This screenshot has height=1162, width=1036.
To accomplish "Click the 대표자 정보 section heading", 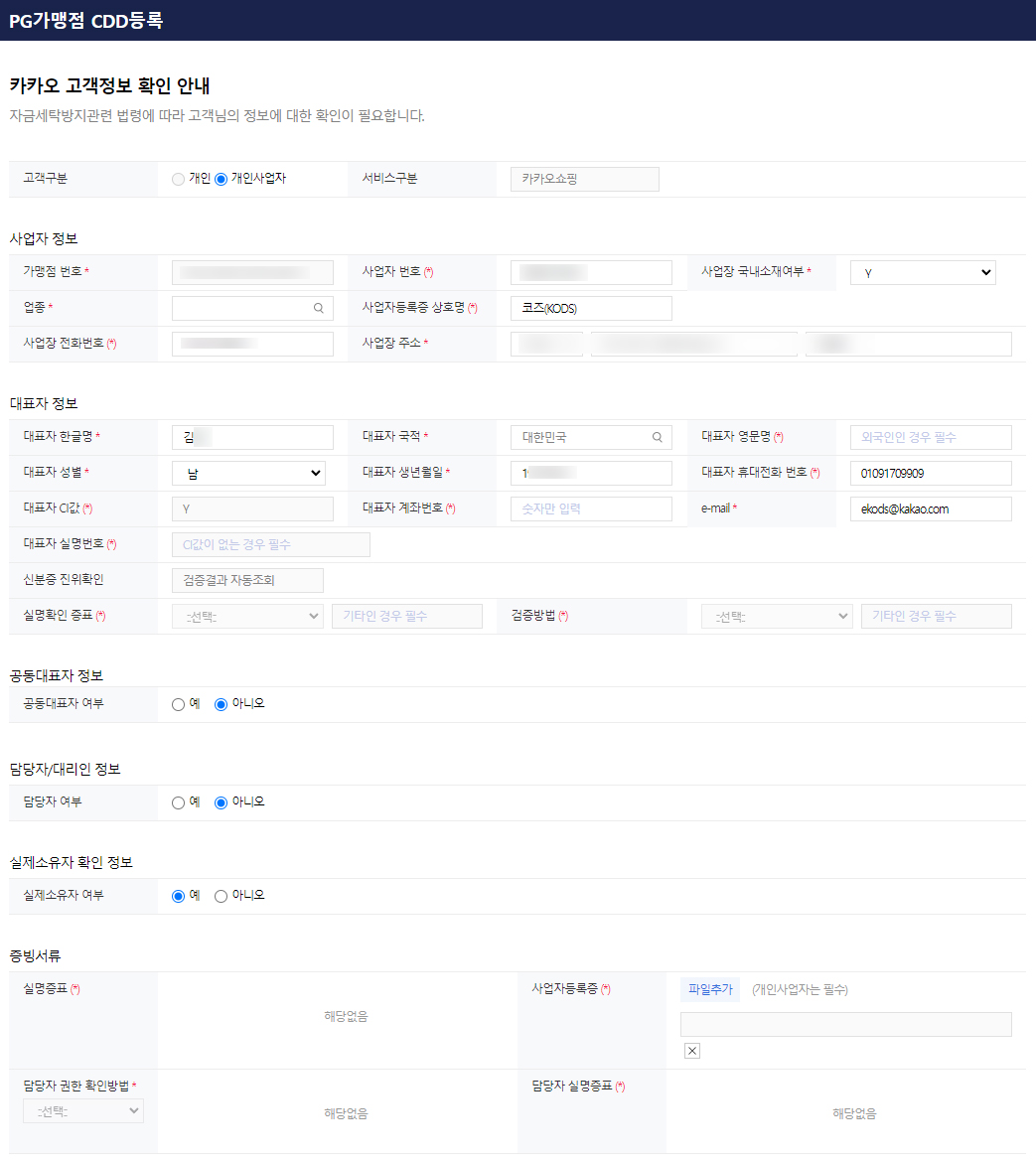I will [44, 404].
